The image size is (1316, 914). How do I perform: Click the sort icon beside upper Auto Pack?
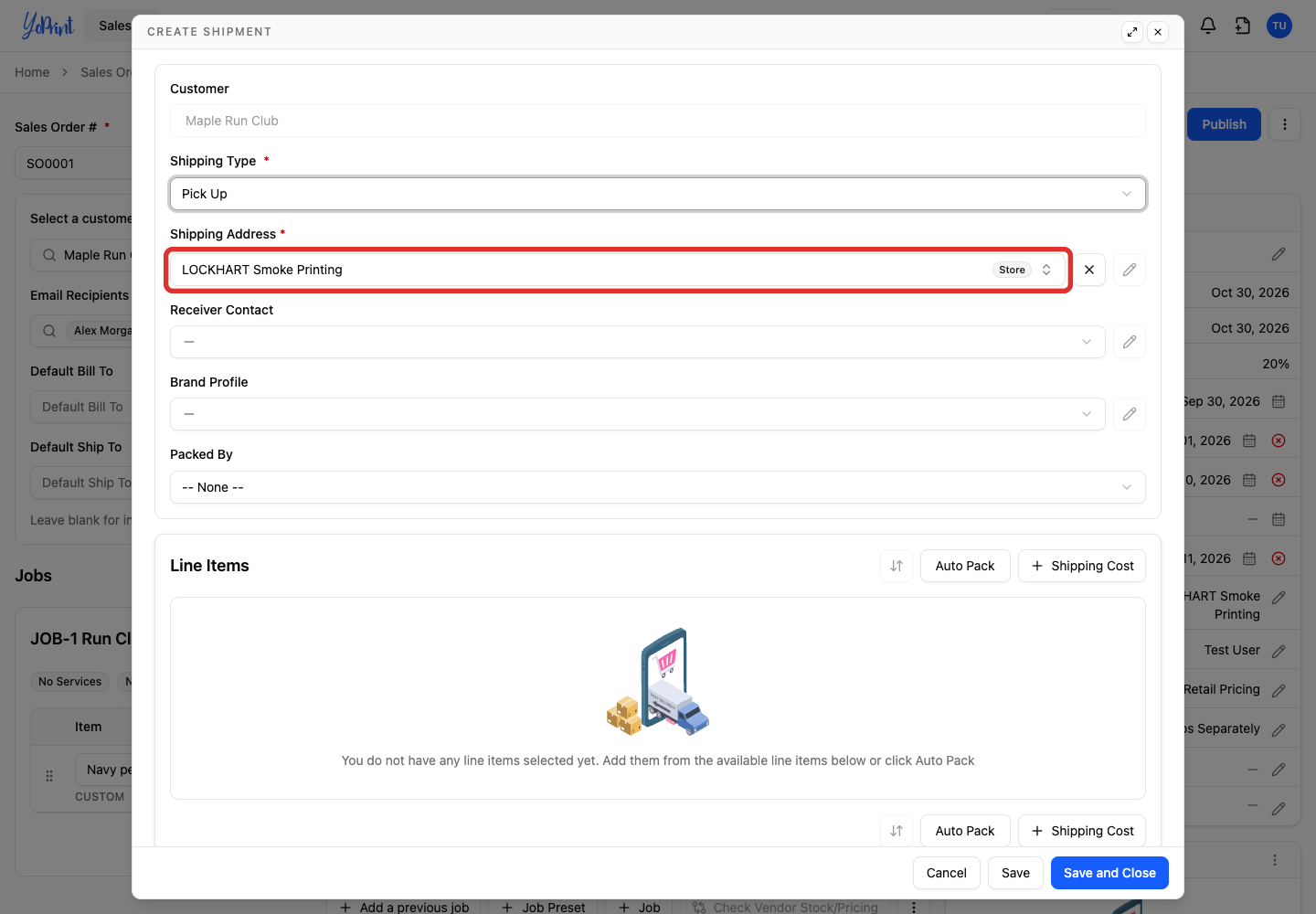coord(897,566)
